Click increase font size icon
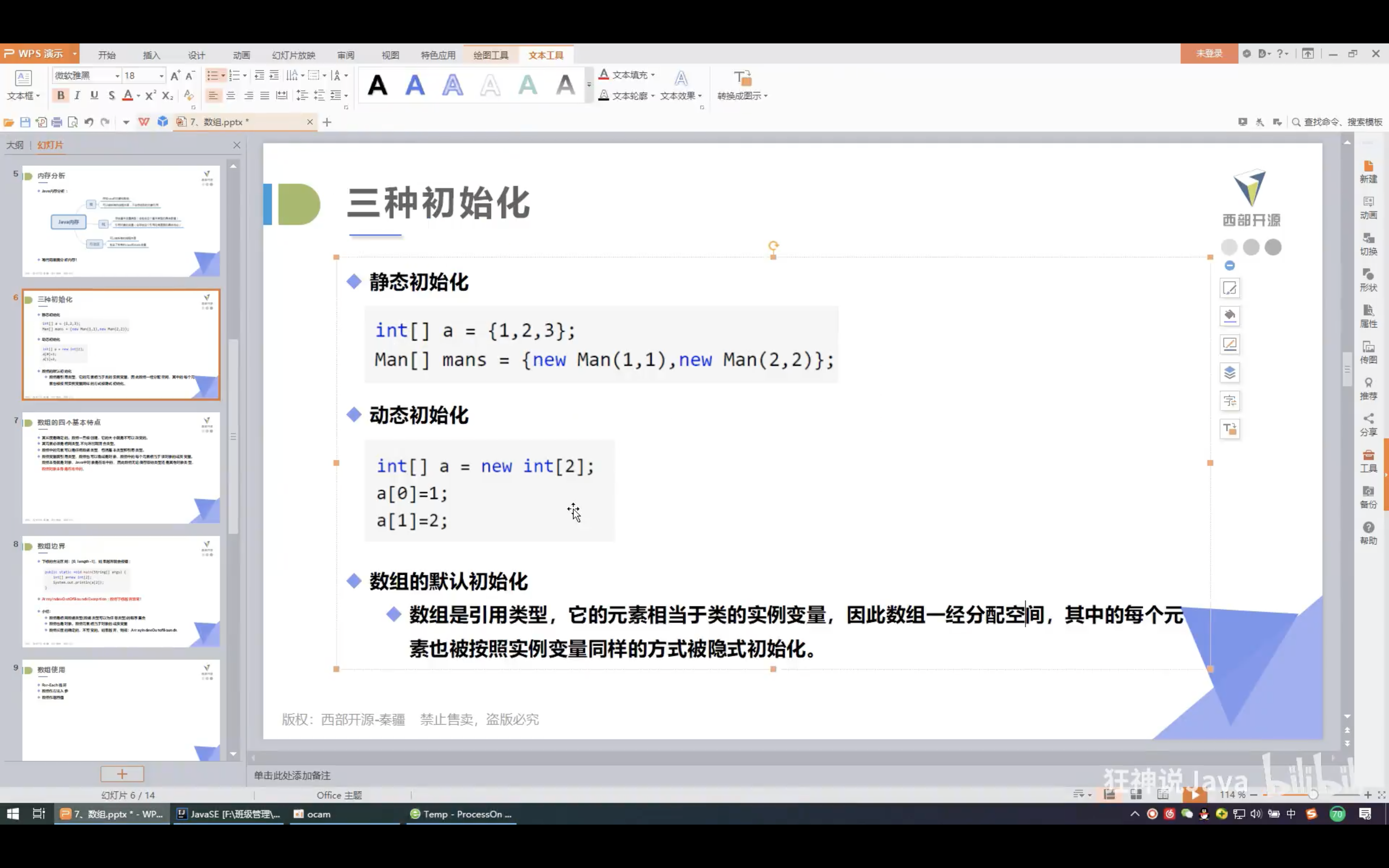The image size is (1389, 868). pyautogui.click(x=176, y=75)
